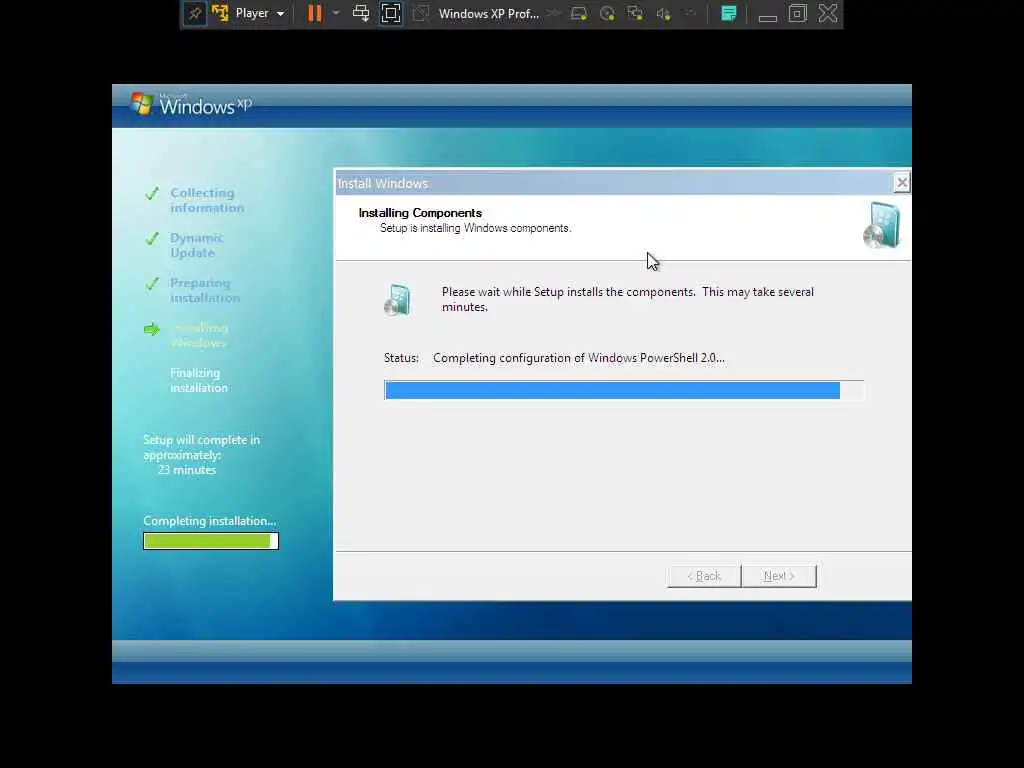The width and height of the screenshot is (1024, 768).
Task: Minimize the VMware Player window
Action: click(x=767, y=17)
